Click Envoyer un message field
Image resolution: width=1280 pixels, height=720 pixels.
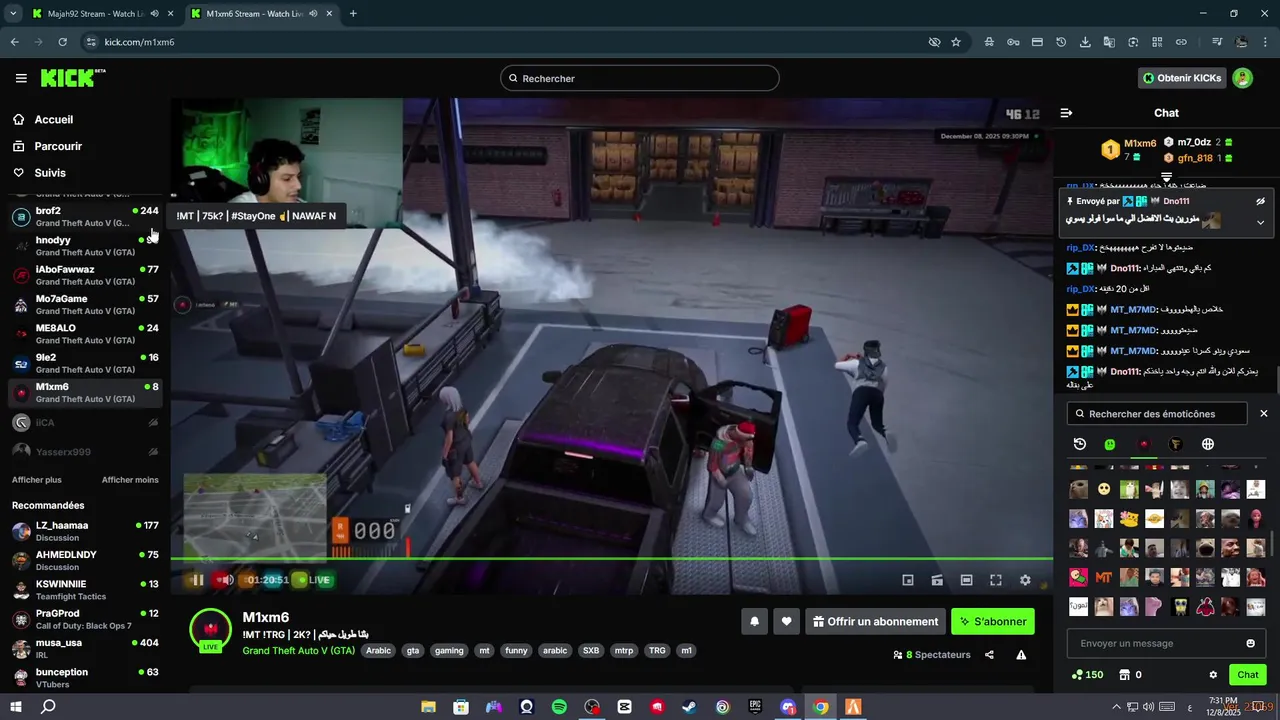[1155, 643]
